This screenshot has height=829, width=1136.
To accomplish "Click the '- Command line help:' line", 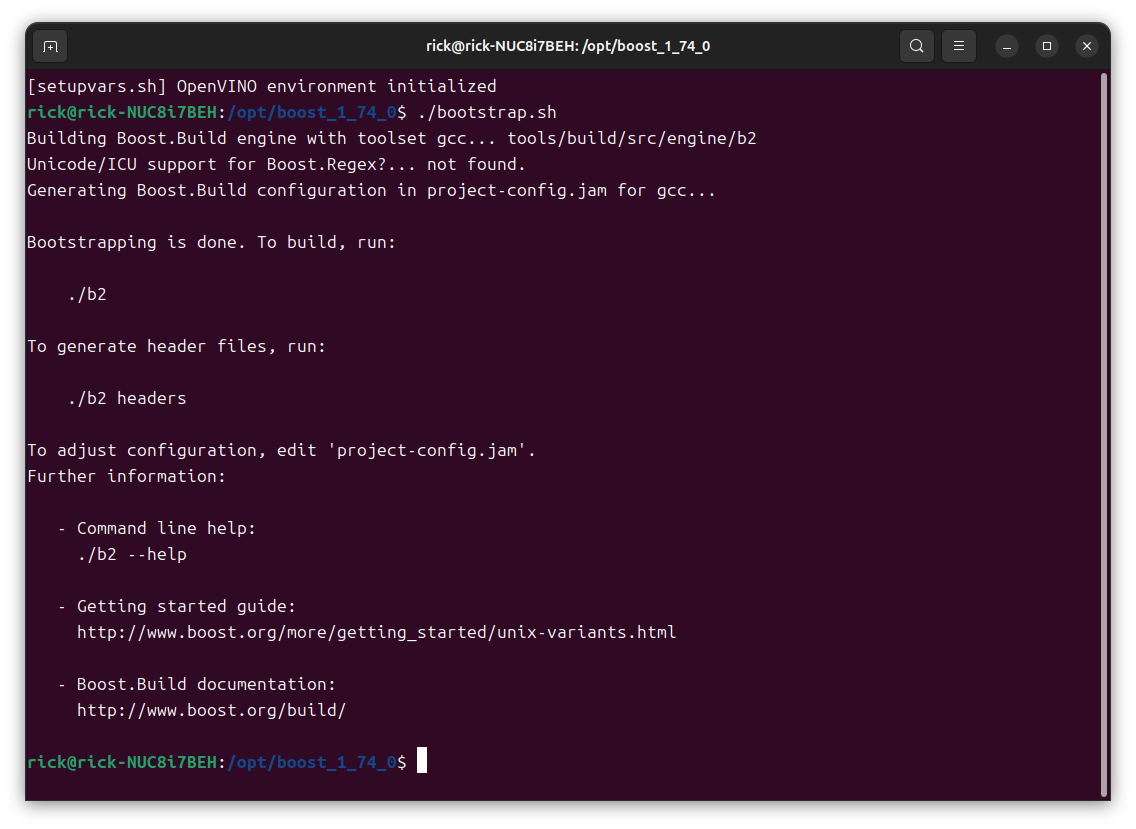I will point(156,529).
